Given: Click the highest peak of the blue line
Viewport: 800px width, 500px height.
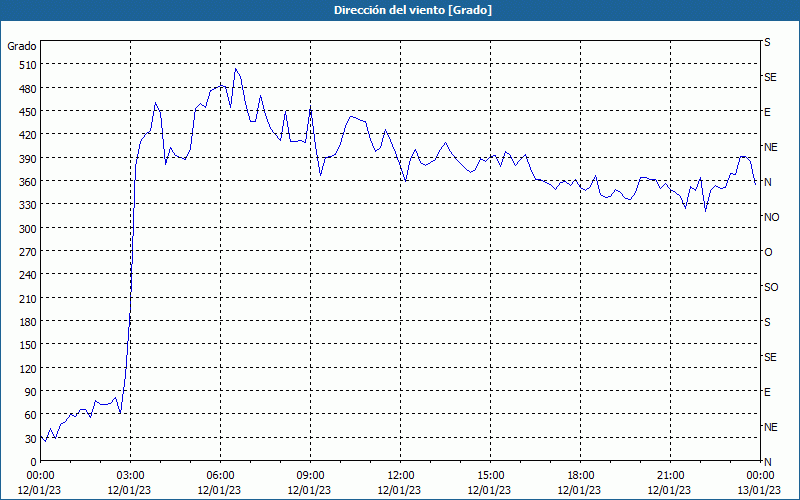Looking at the screenshot, I should pyautogui.click(x=235, y=68).
